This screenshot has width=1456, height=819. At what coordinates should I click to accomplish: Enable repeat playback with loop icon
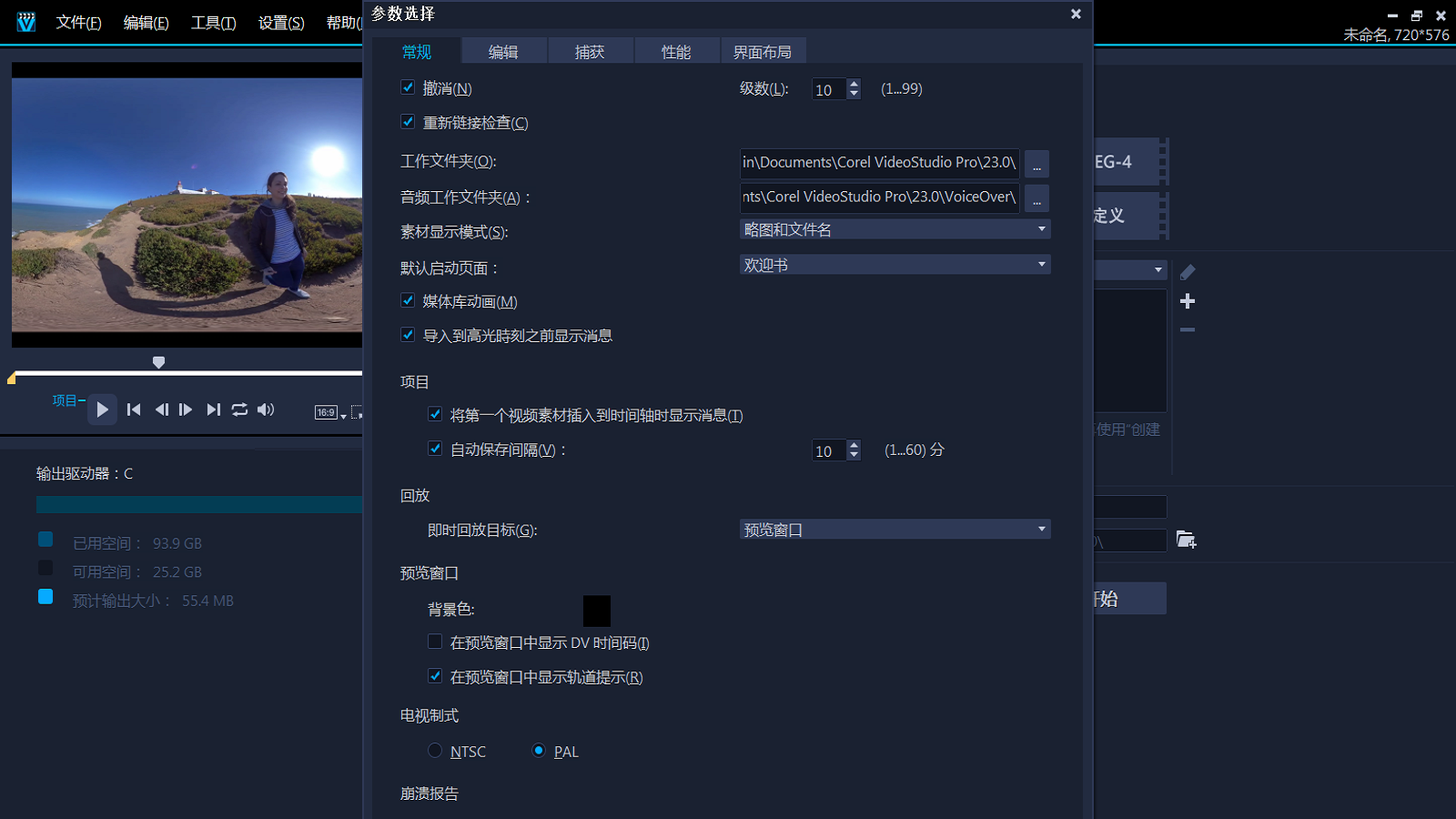pos(239,409)
